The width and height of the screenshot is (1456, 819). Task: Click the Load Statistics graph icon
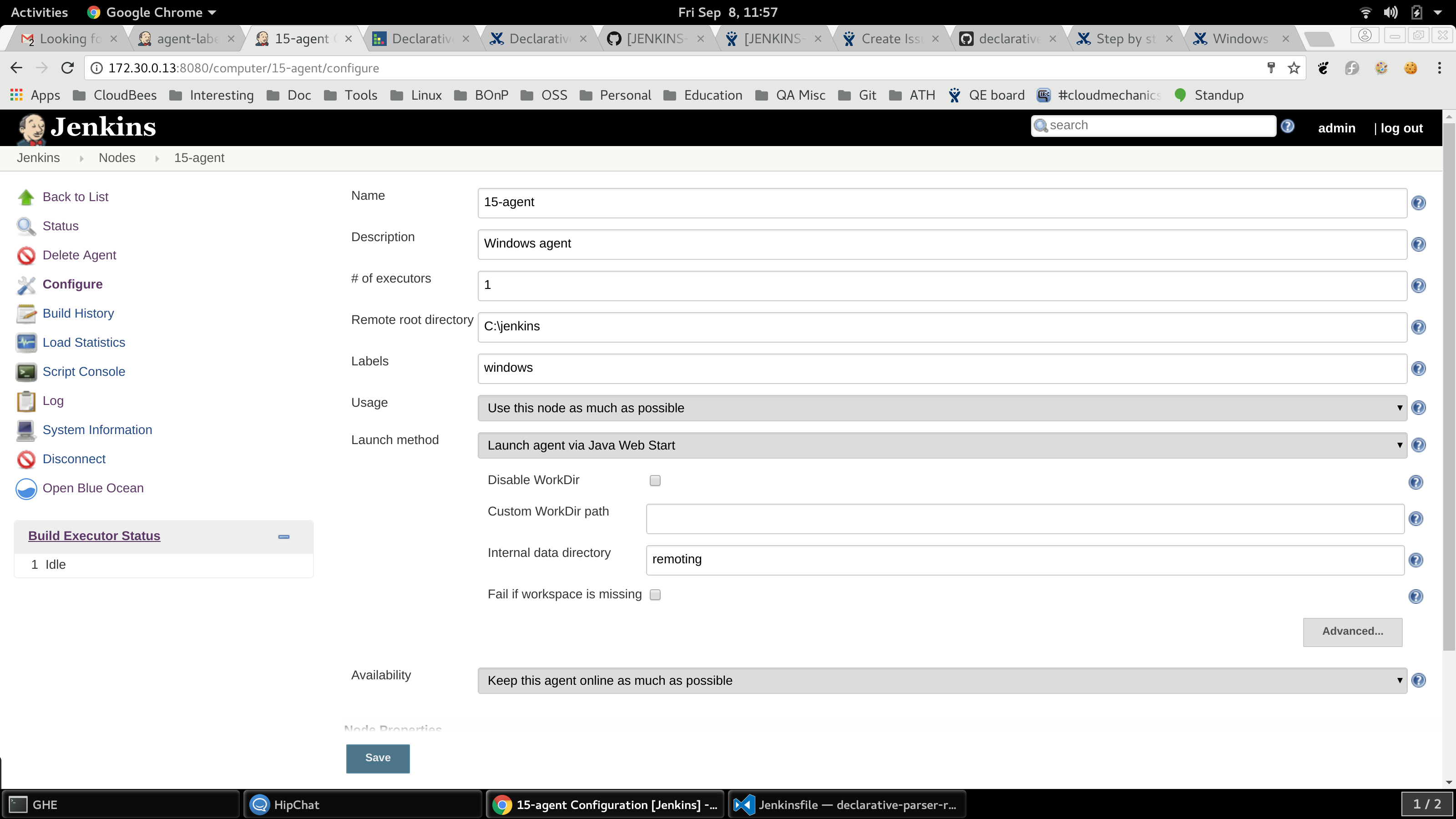pyautogui.click(x=26, y=343)
